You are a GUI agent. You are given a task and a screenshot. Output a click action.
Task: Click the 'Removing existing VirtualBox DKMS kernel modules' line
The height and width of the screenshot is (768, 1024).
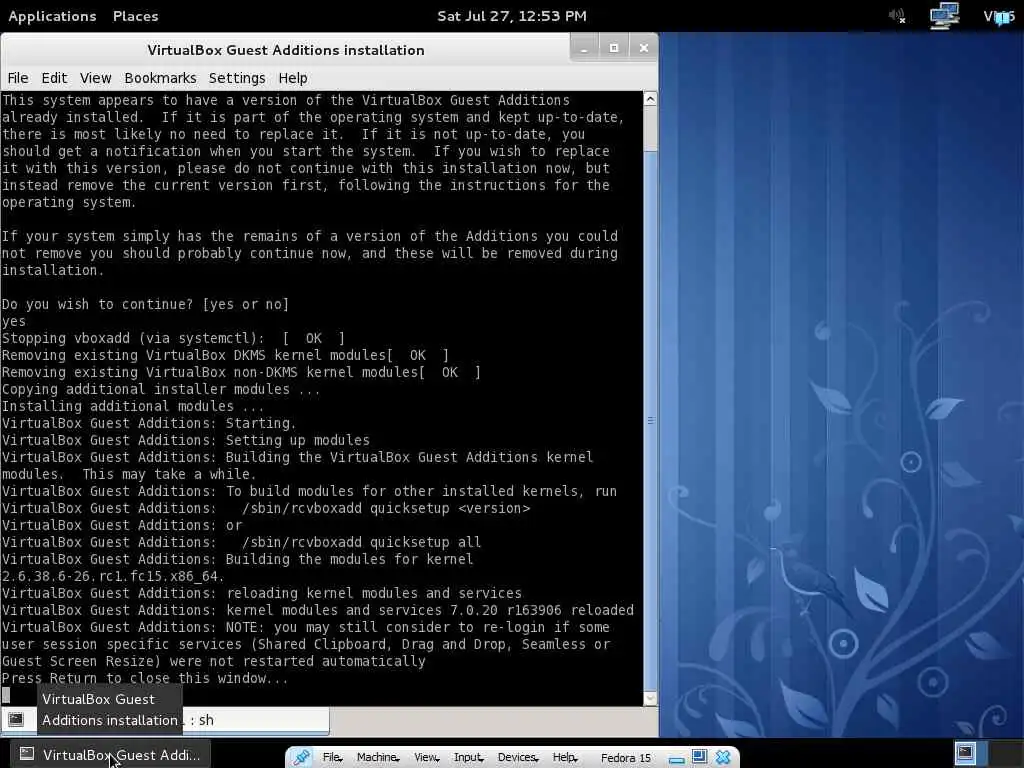pos(225,355)
